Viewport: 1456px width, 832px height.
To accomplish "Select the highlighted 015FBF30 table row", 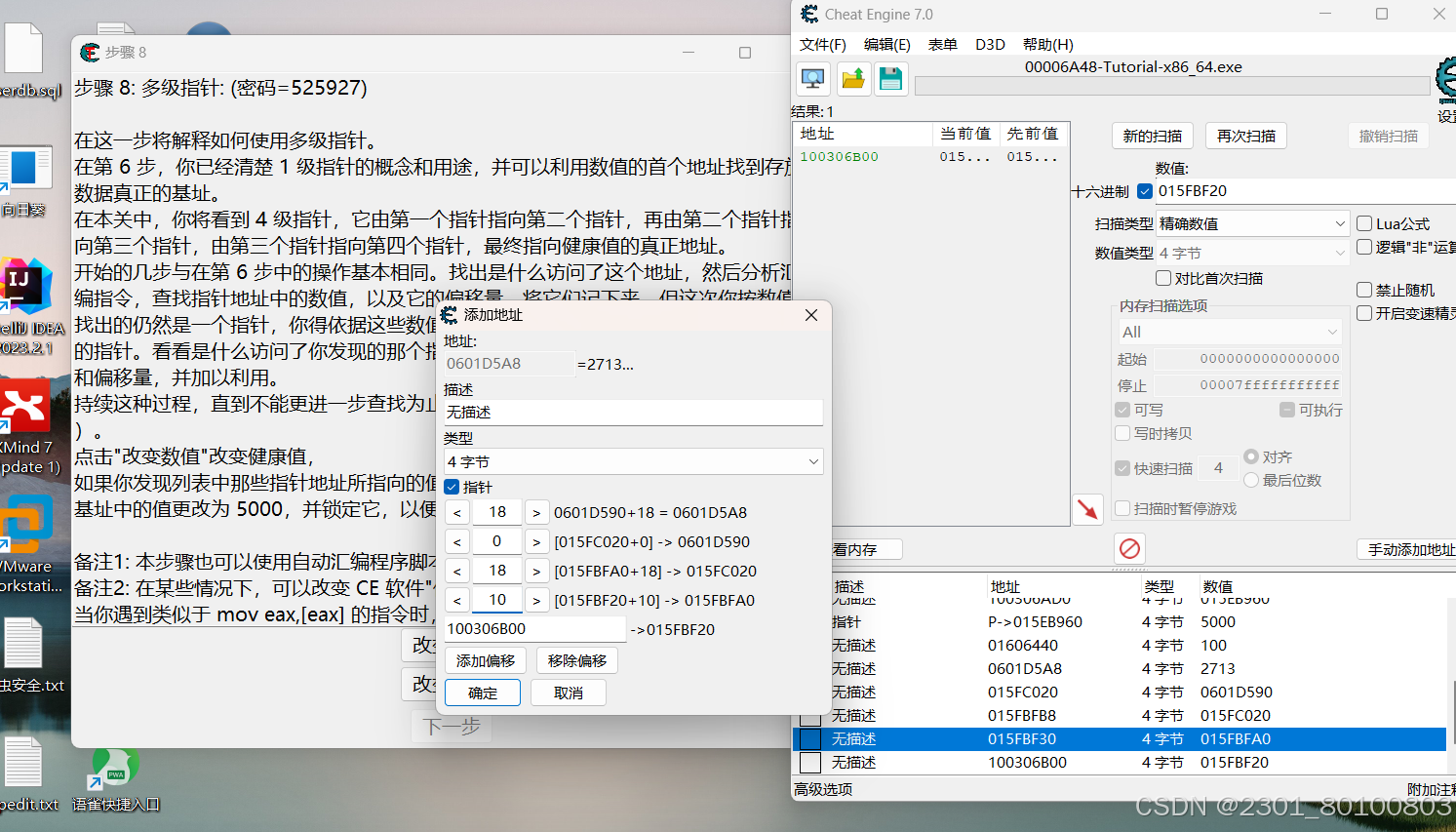I will tap(1121, 739).
